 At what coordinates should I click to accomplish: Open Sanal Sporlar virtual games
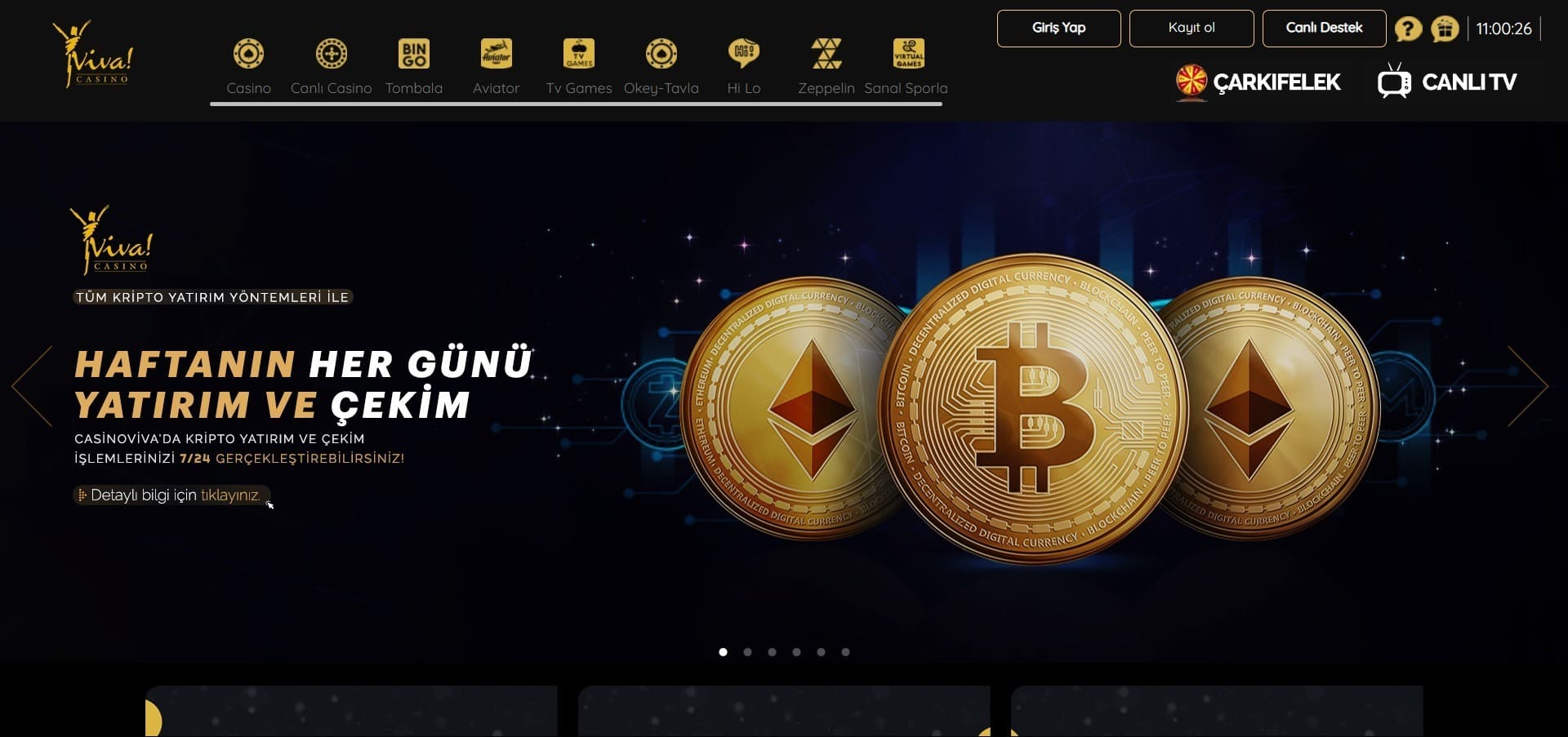(908, 54)
